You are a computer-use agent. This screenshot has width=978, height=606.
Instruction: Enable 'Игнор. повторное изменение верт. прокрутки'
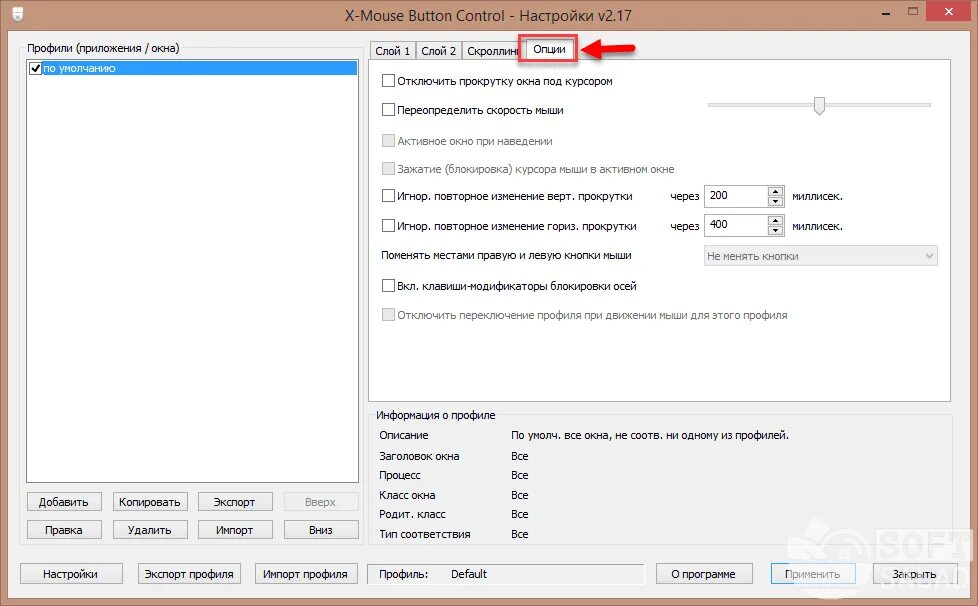[x=388, y=196]
